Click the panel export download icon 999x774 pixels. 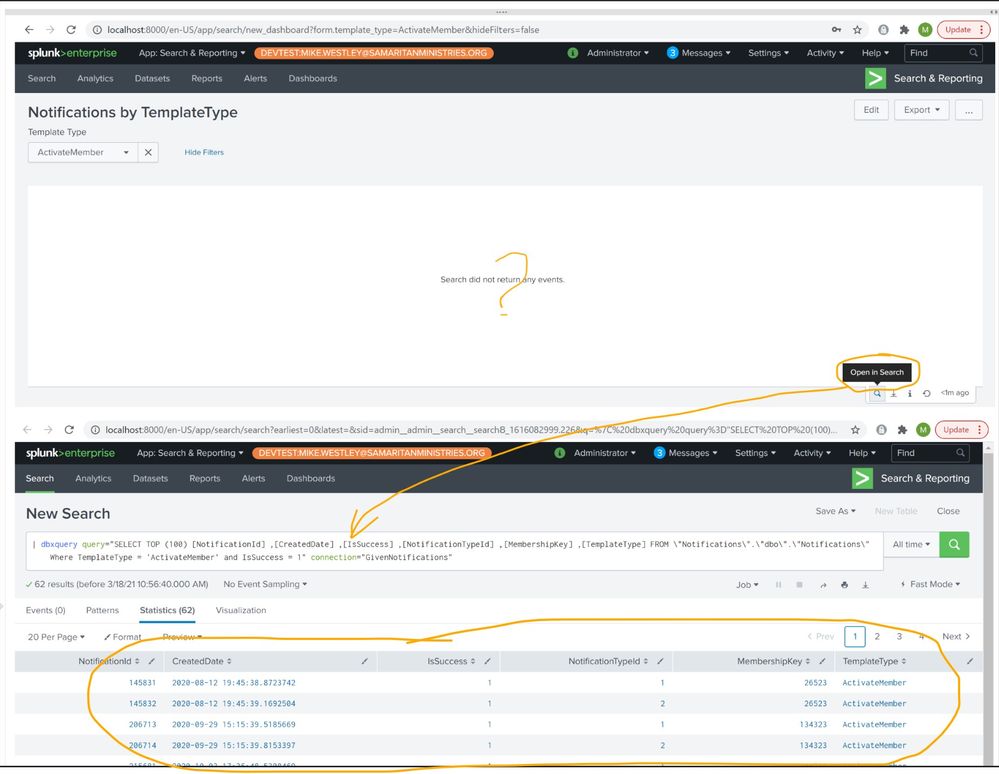893,394
